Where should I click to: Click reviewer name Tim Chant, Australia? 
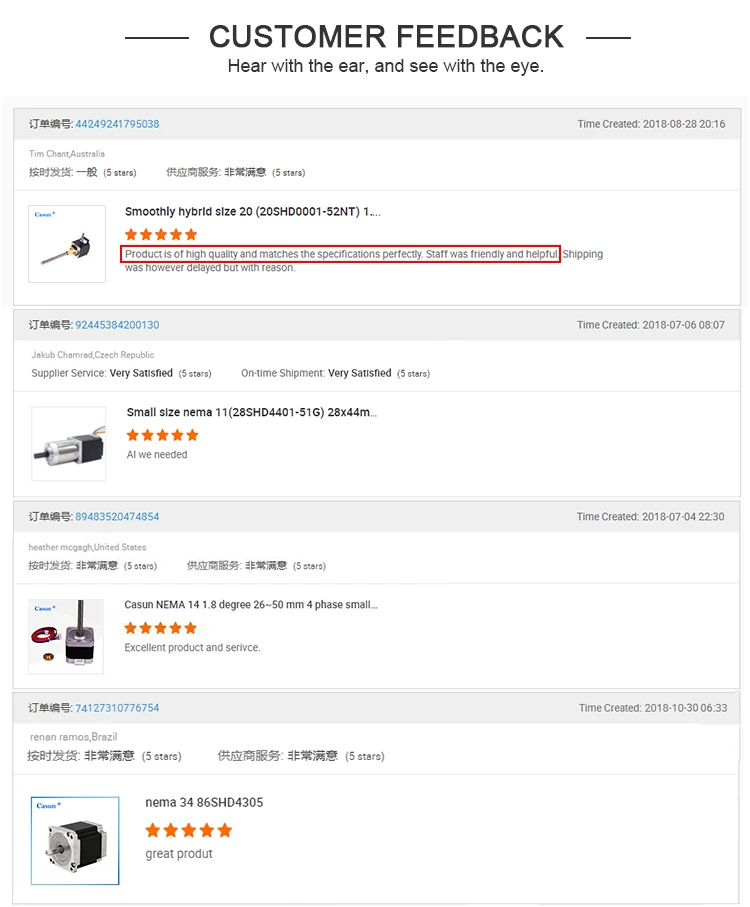[x=67, y=154]
